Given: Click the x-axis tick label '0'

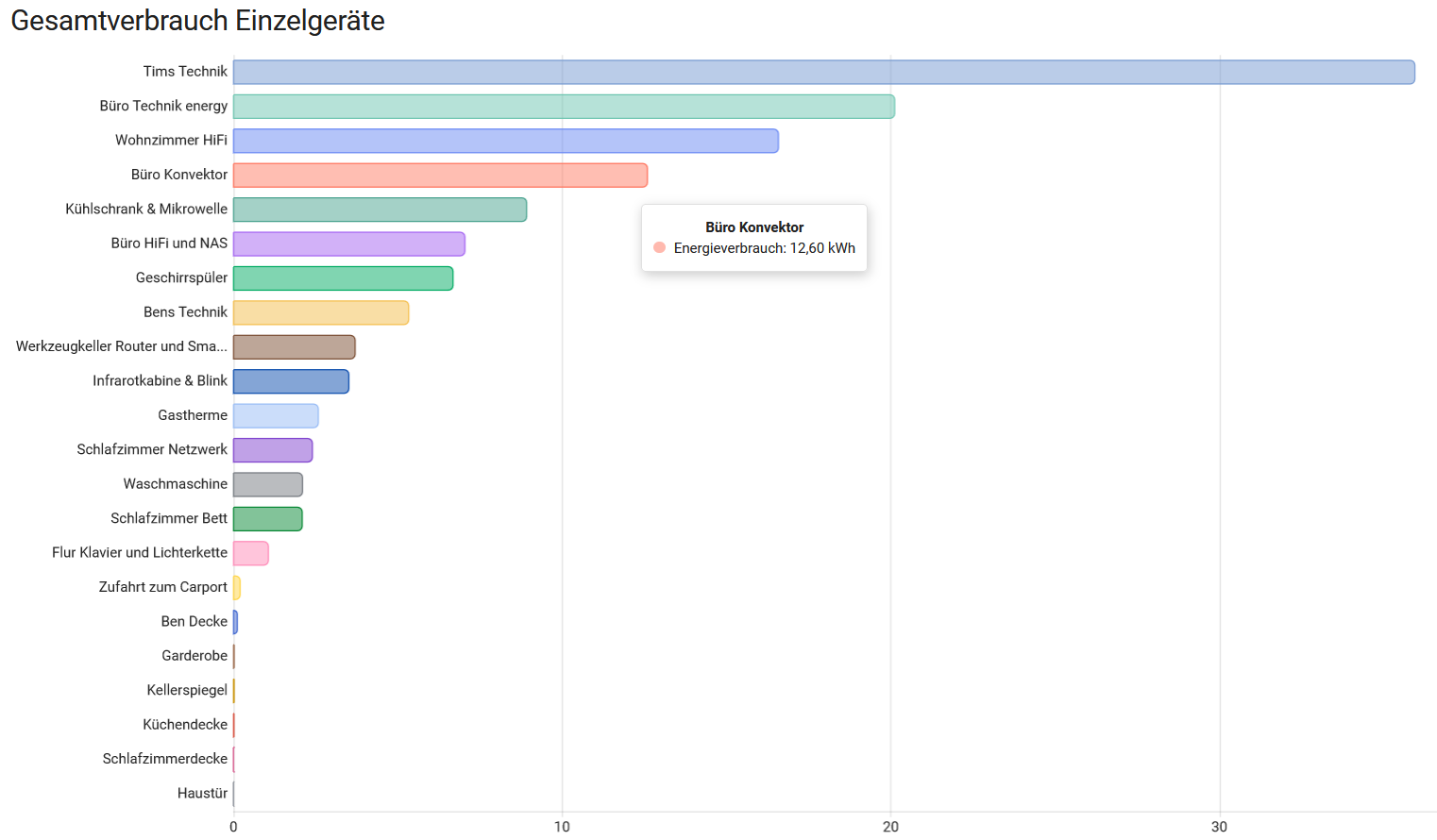Looking at the screenshot, I should tap(233, 827).
